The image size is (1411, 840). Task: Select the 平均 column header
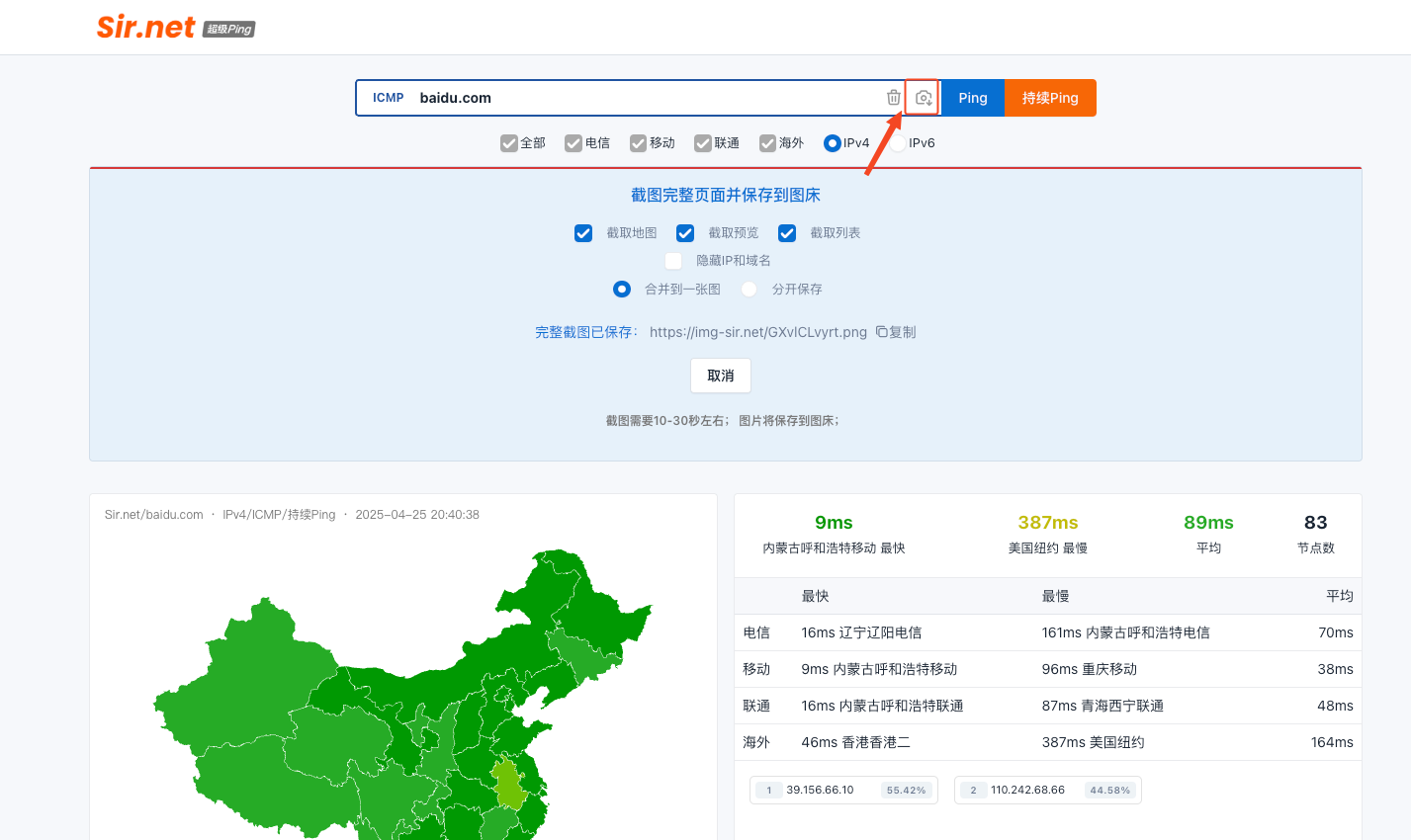click(1340, 596)
